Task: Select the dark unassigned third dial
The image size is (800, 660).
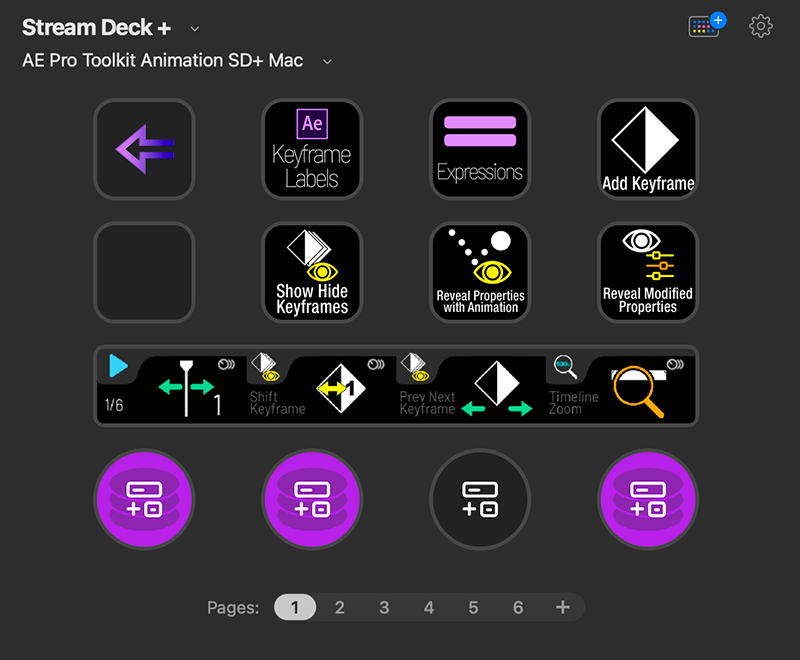Action: point(480,499)
